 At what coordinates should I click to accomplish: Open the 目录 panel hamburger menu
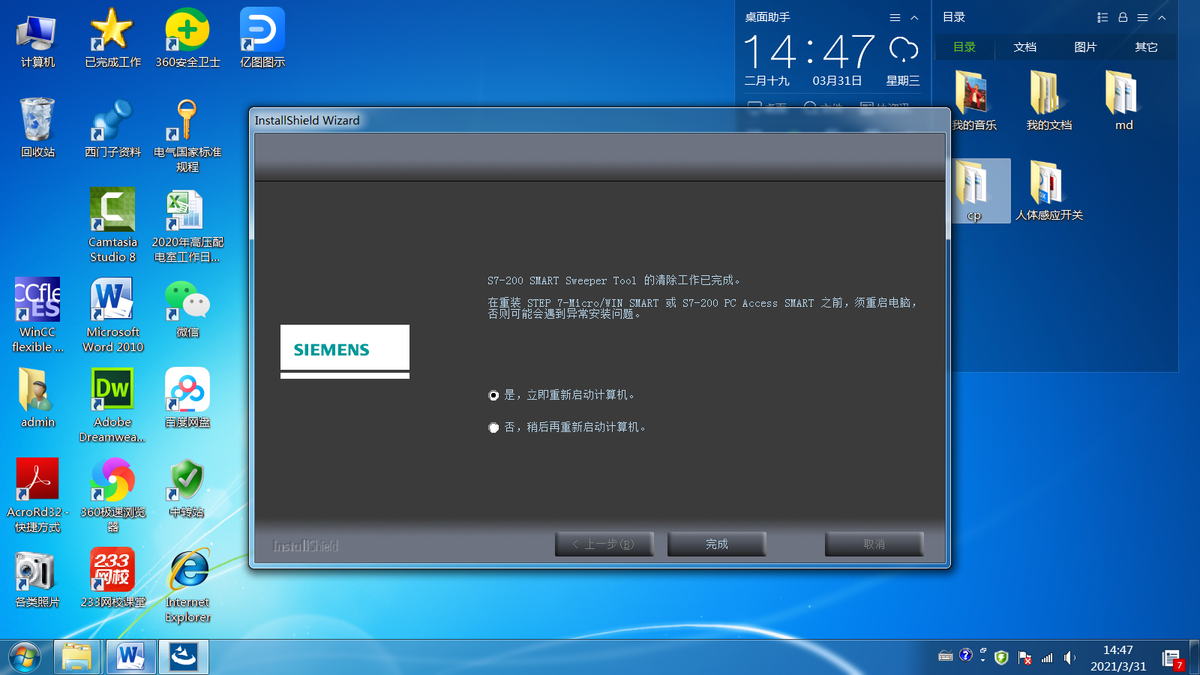(x=1142, y=17)
